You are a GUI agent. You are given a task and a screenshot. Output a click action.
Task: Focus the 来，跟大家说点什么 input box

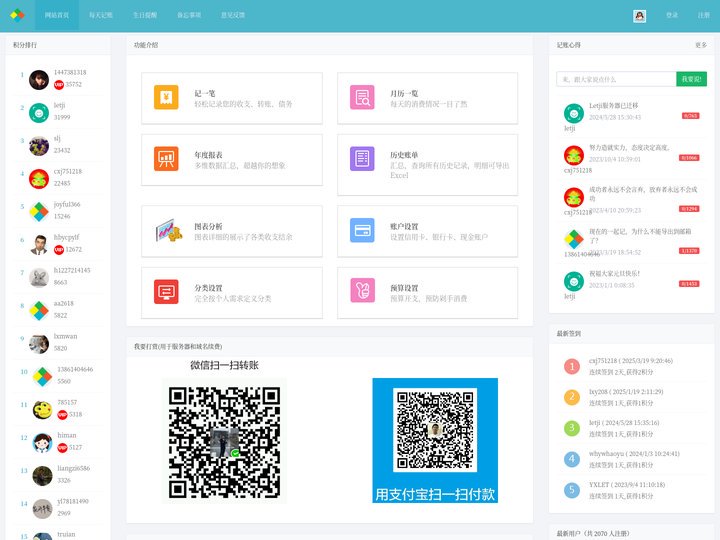pyautogui.click(x=616, y=79)
